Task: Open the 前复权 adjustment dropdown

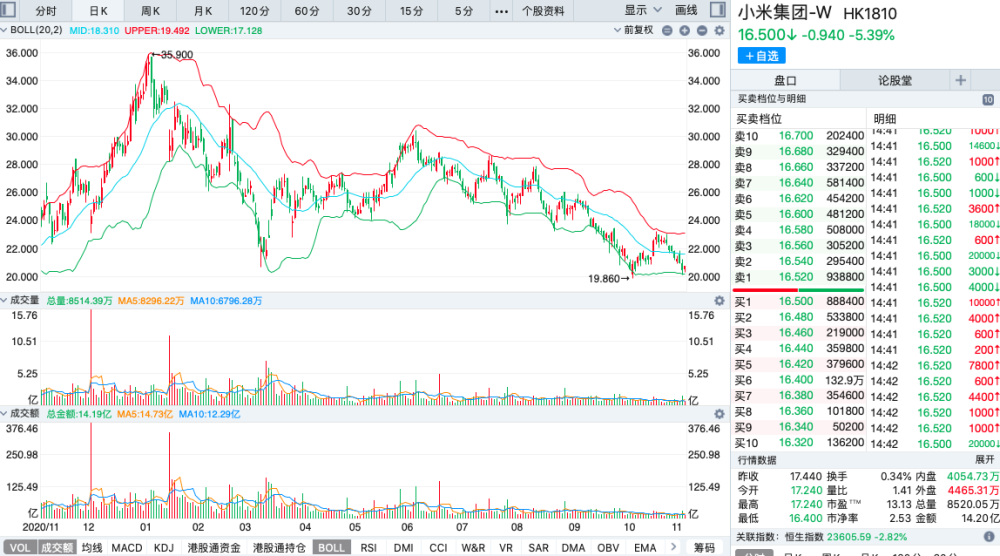Action: (x=633, y=30)
